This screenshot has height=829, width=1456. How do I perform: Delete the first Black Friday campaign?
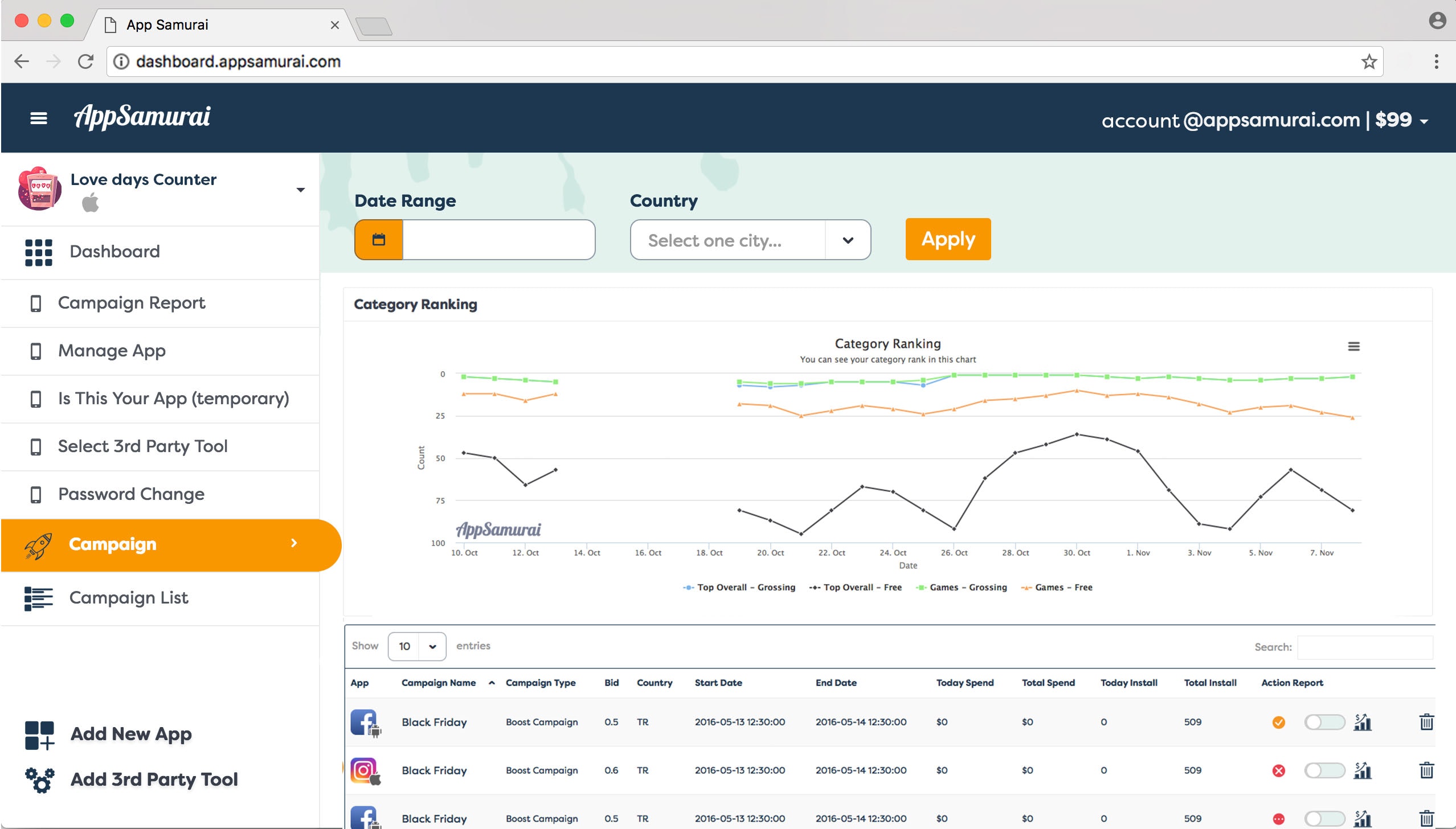(x=1426, y=722)
